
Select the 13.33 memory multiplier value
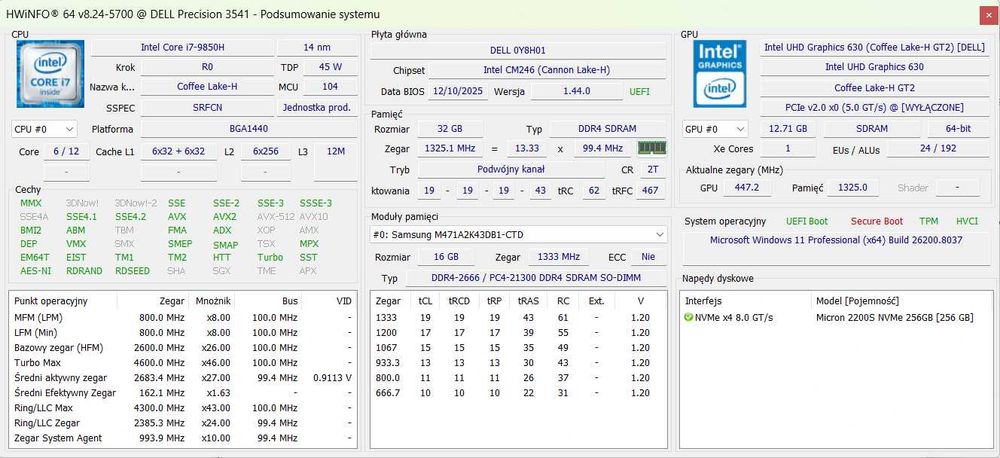point(527,148)
